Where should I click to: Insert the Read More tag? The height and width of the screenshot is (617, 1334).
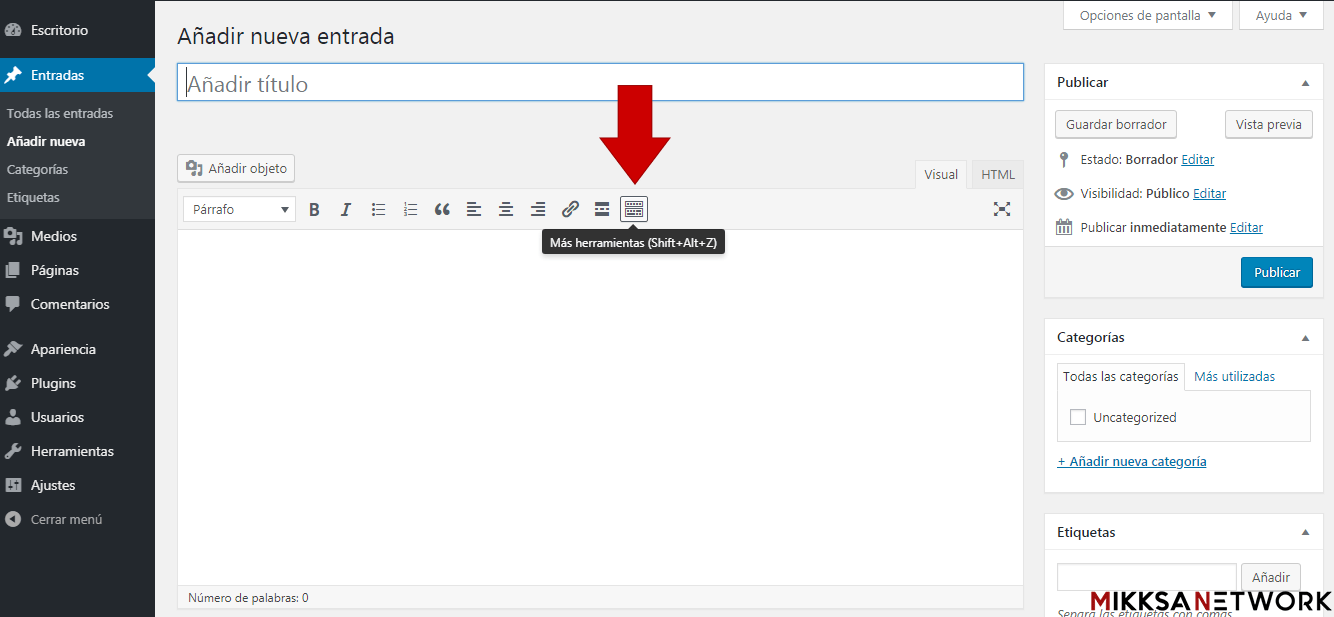[x=602, y=209]
